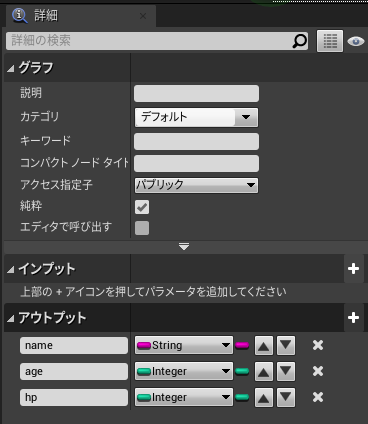Open the Integer type dropdown for age
This screenshot has width=368, height=424.
(184, 371)
